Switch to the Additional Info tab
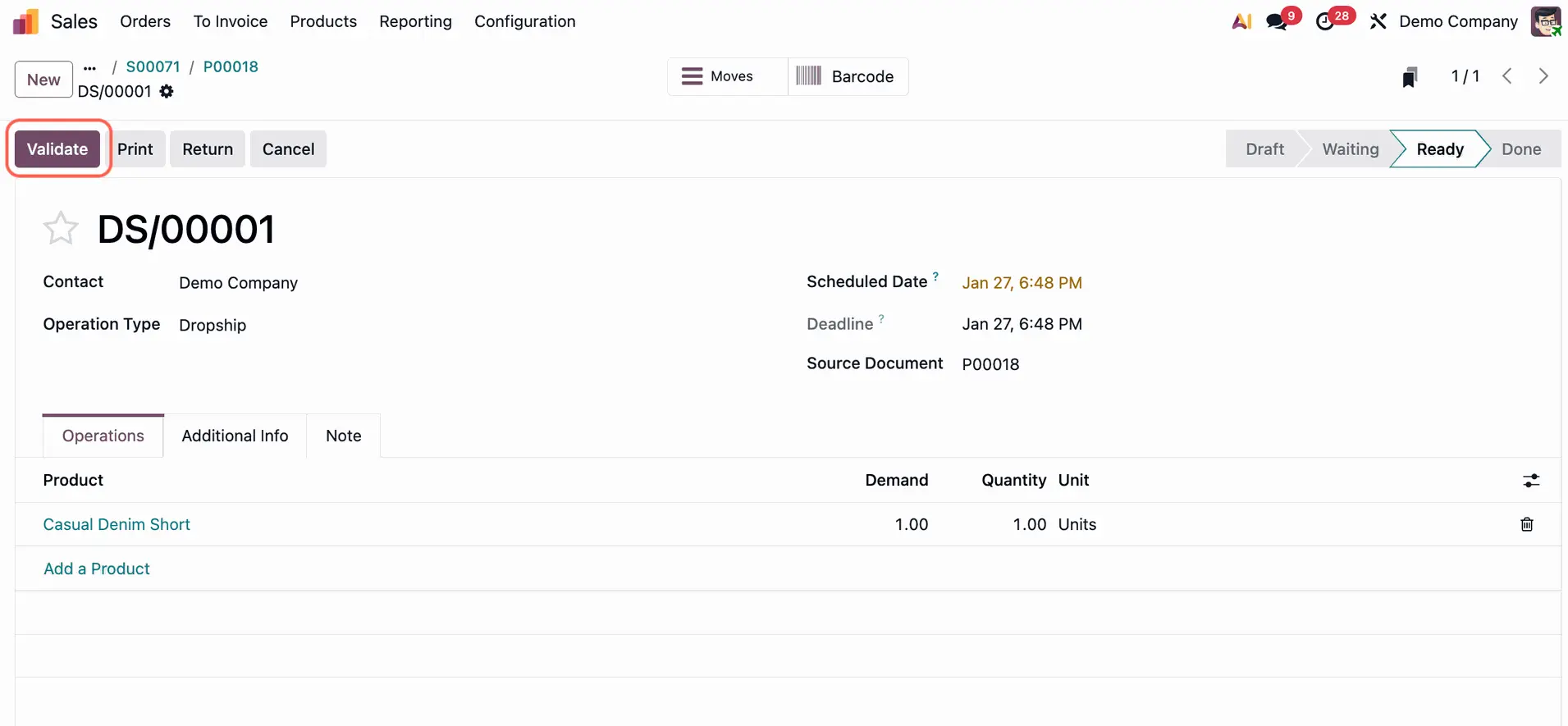Screen dimensions: 1568x726 coord(235,436)
